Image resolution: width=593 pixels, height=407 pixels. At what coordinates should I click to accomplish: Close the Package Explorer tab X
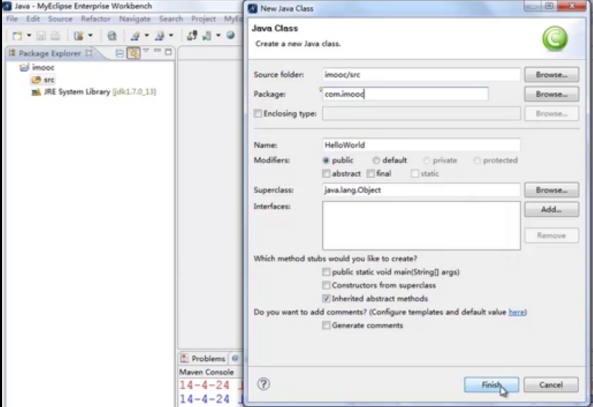(89, 53)
